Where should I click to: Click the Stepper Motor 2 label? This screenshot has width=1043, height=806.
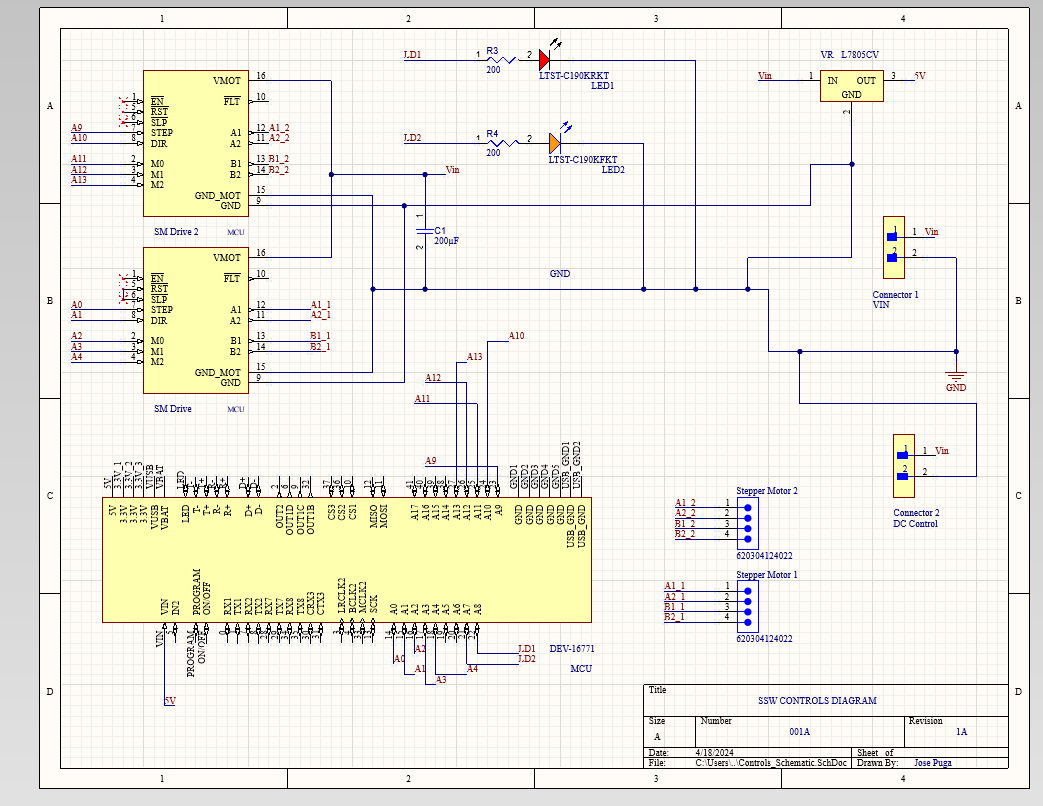pos(767,491)
